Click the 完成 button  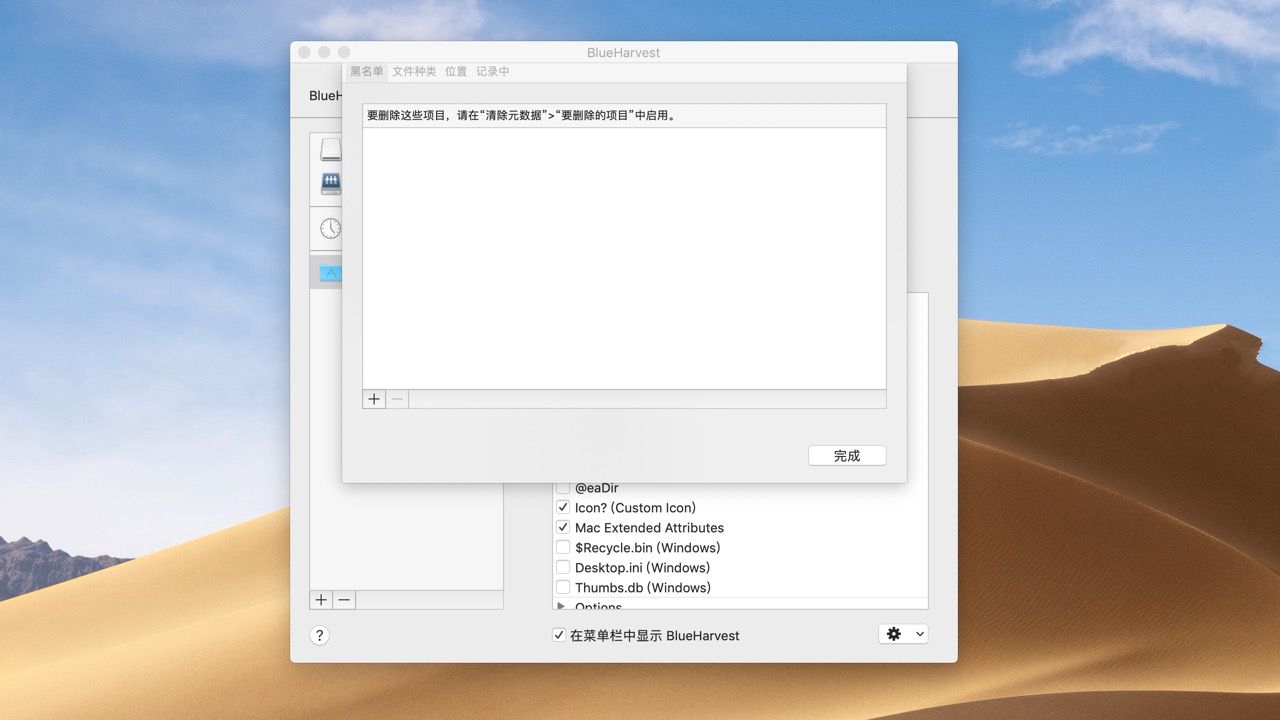(847, 455)
